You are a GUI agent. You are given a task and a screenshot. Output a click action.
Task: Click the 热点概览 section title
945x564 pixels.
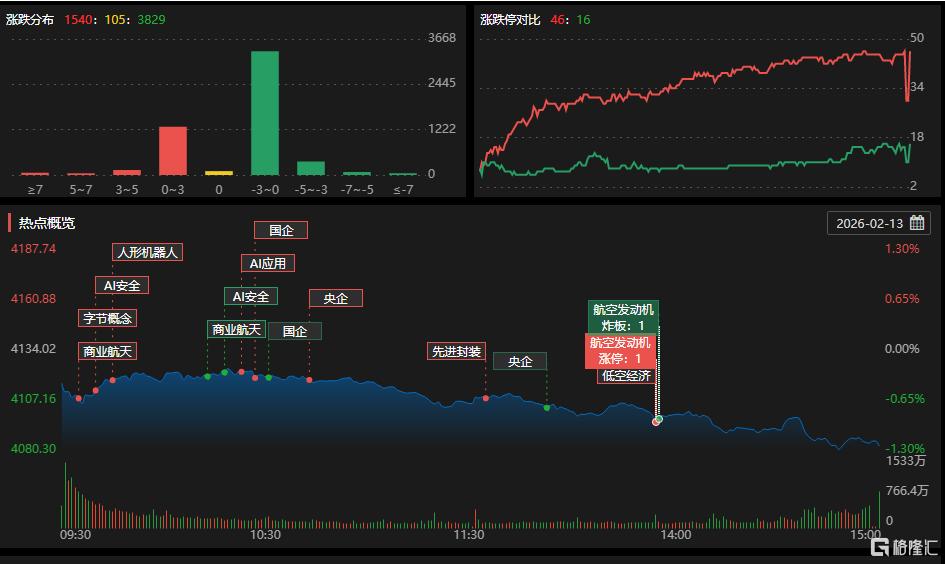(46, 223)
